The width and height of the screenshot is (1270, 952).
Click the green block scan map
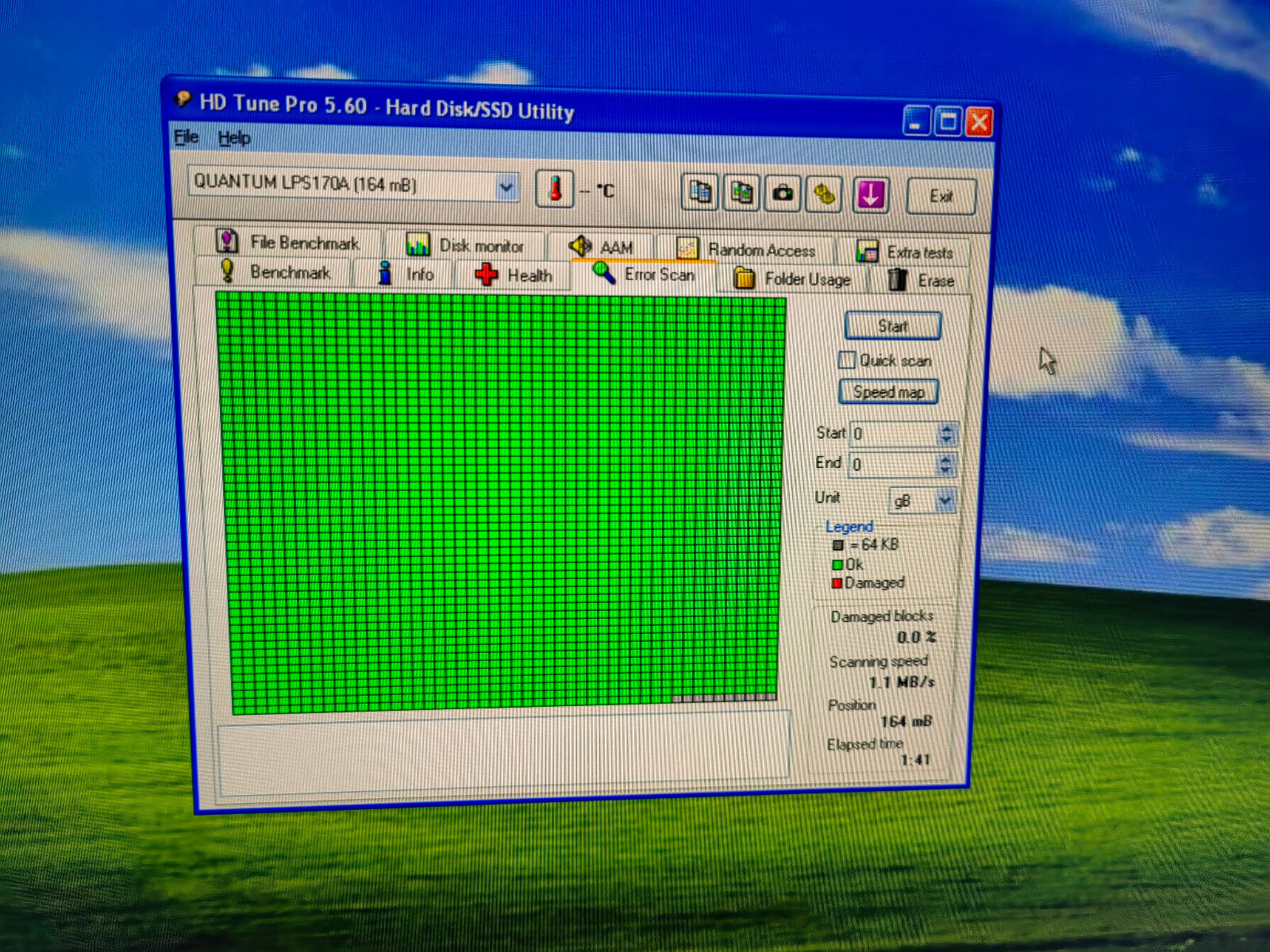(x=502, y=503)
